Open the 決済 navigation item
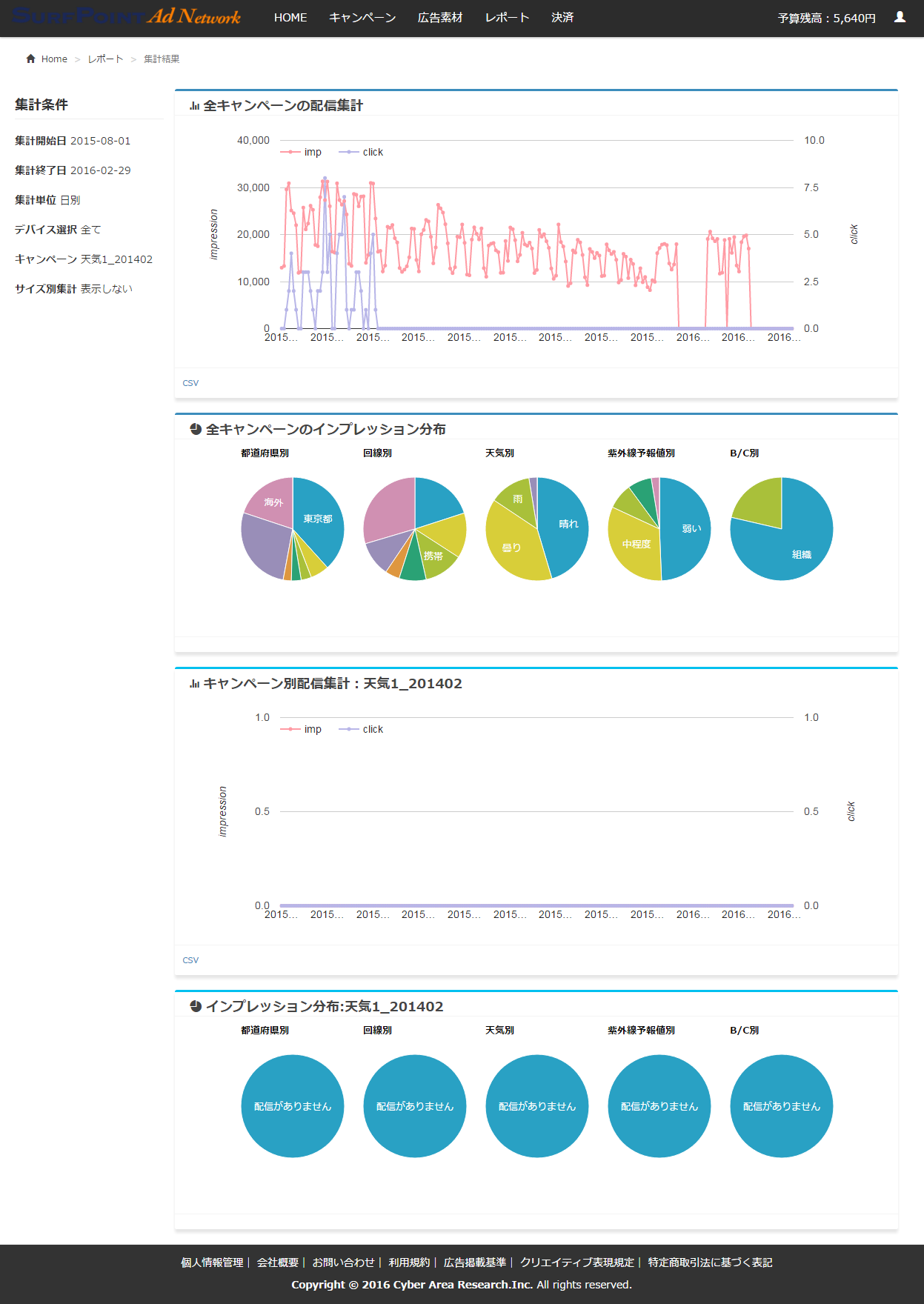This screenshot has height=1304, width=924. pos(562,18)
